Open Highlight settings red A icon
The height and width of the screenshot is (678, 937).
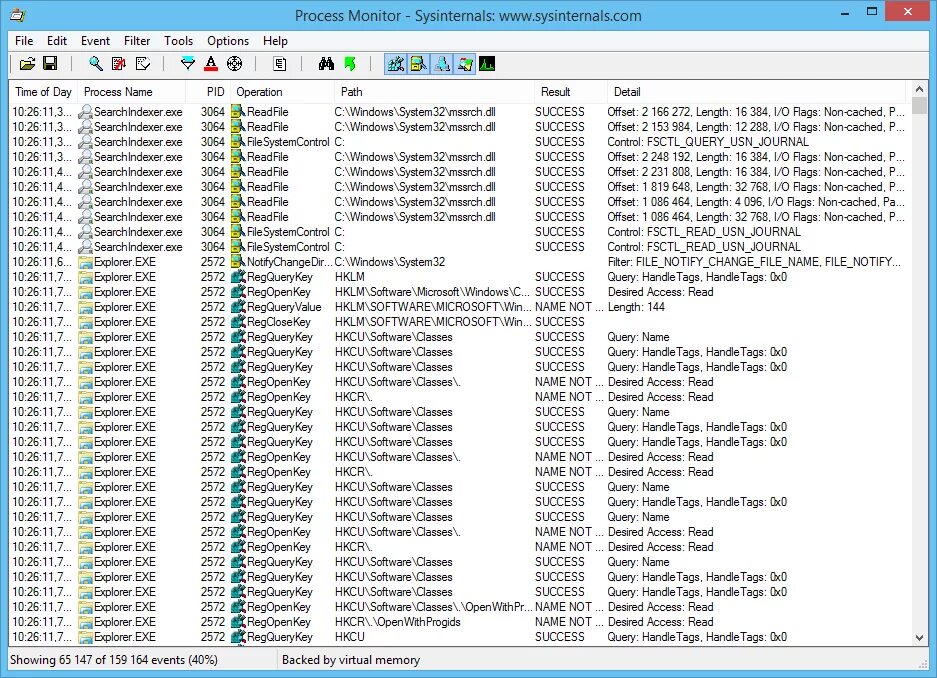[211, 63]
